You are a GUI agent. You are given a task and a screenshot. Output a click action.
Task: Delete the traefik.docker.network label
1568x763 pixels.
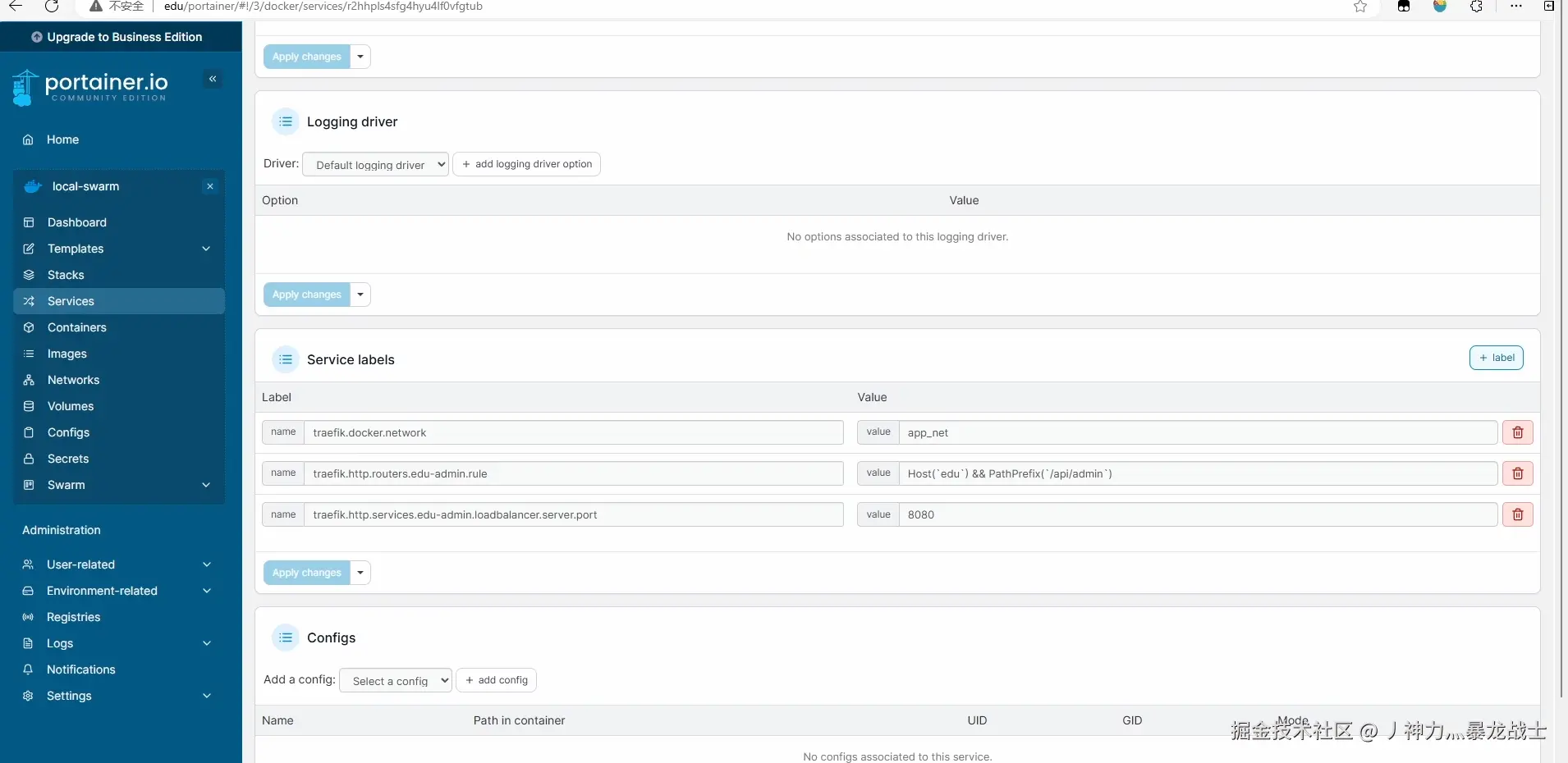pyautogui.click(x=1518, y=432)
